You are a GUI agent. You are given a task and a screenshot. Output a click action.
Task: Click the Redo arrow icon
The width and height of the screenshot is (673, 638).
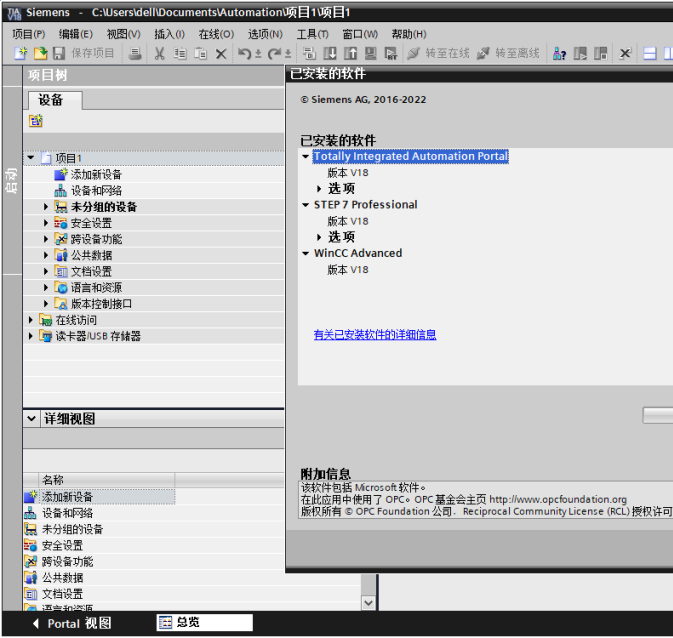tap(274, 53)
